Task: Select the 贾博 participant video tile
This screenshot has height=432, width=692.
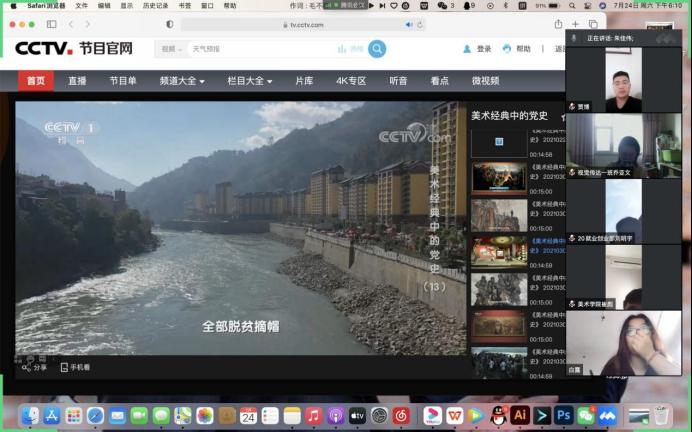Action: coord(624,79)
